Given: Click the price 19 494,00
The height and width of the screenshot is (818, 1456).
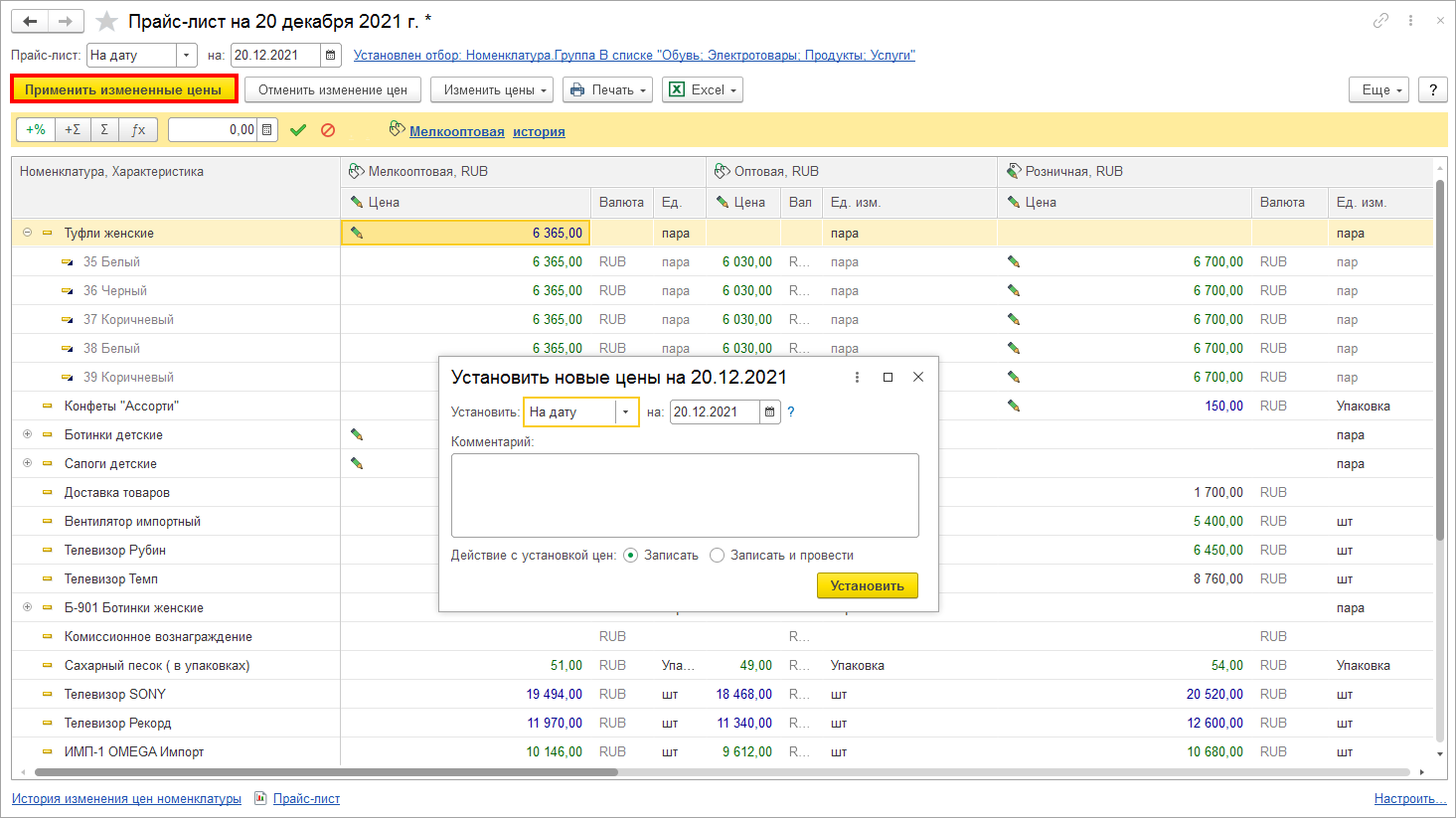Looking at the screenshot, I should point(555,694).
